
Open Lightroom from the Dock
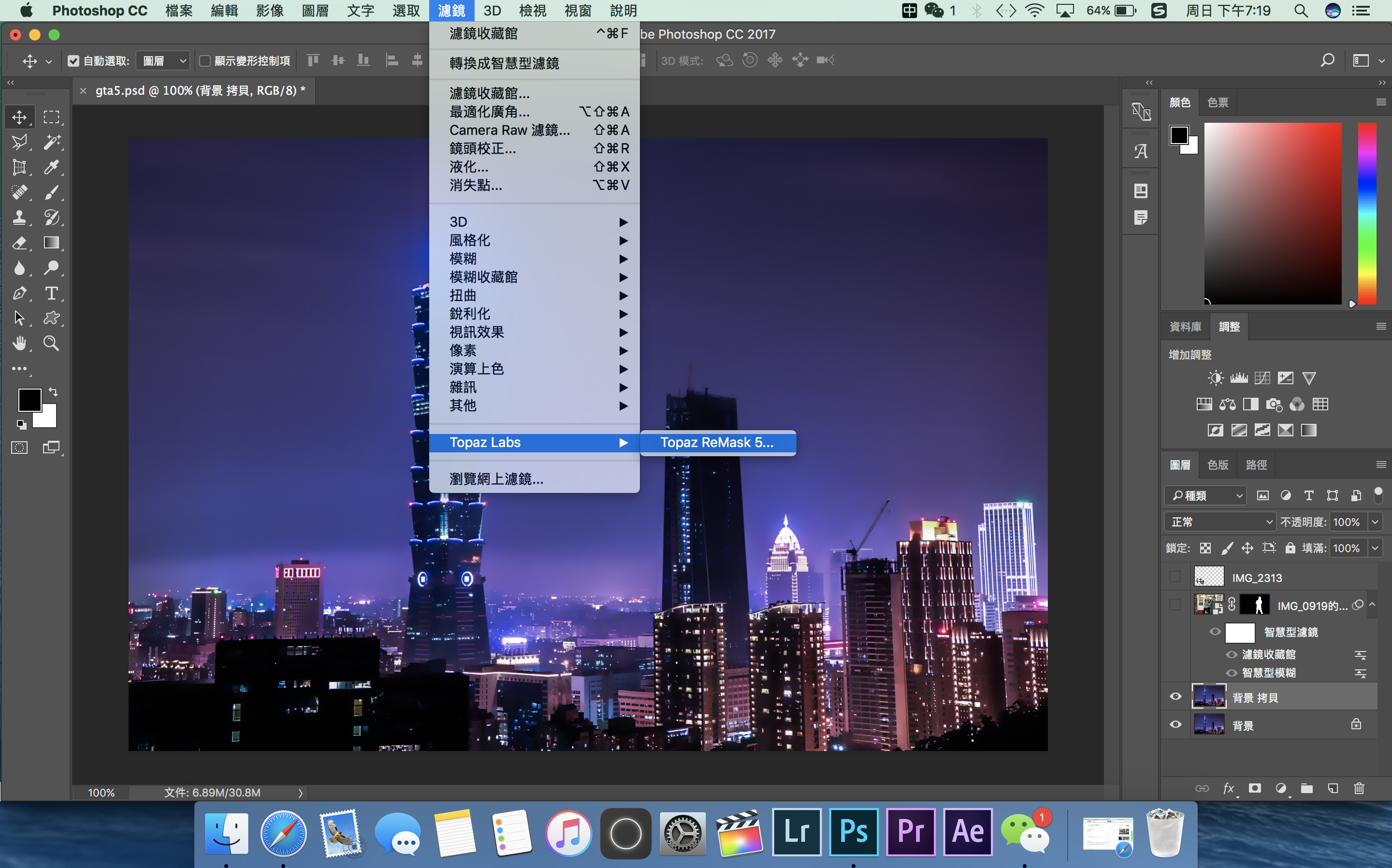click(796, 832)
